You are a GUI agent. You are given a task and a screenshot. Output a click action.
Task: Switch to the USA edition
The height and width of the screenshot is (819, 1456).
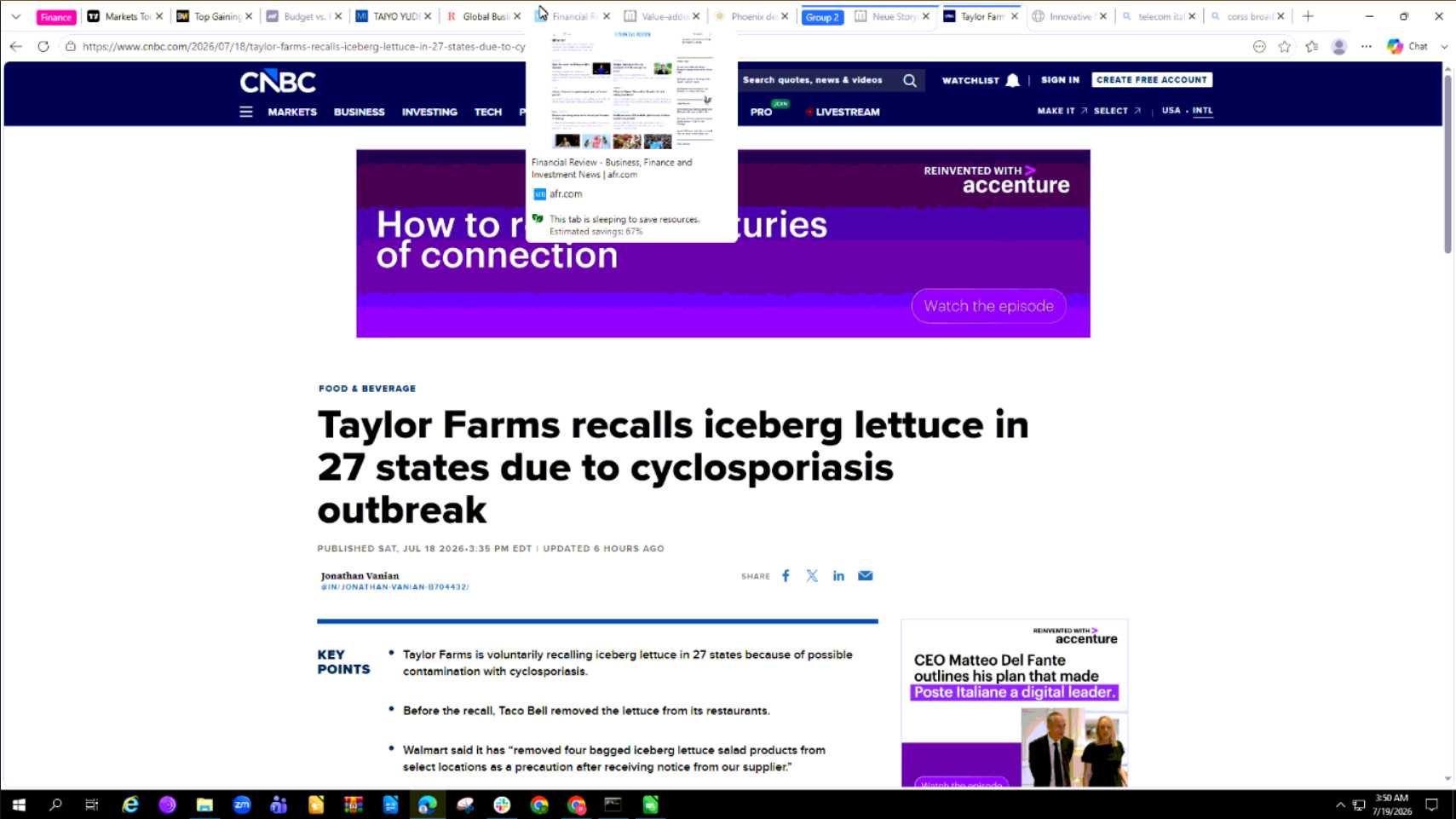1171,111
